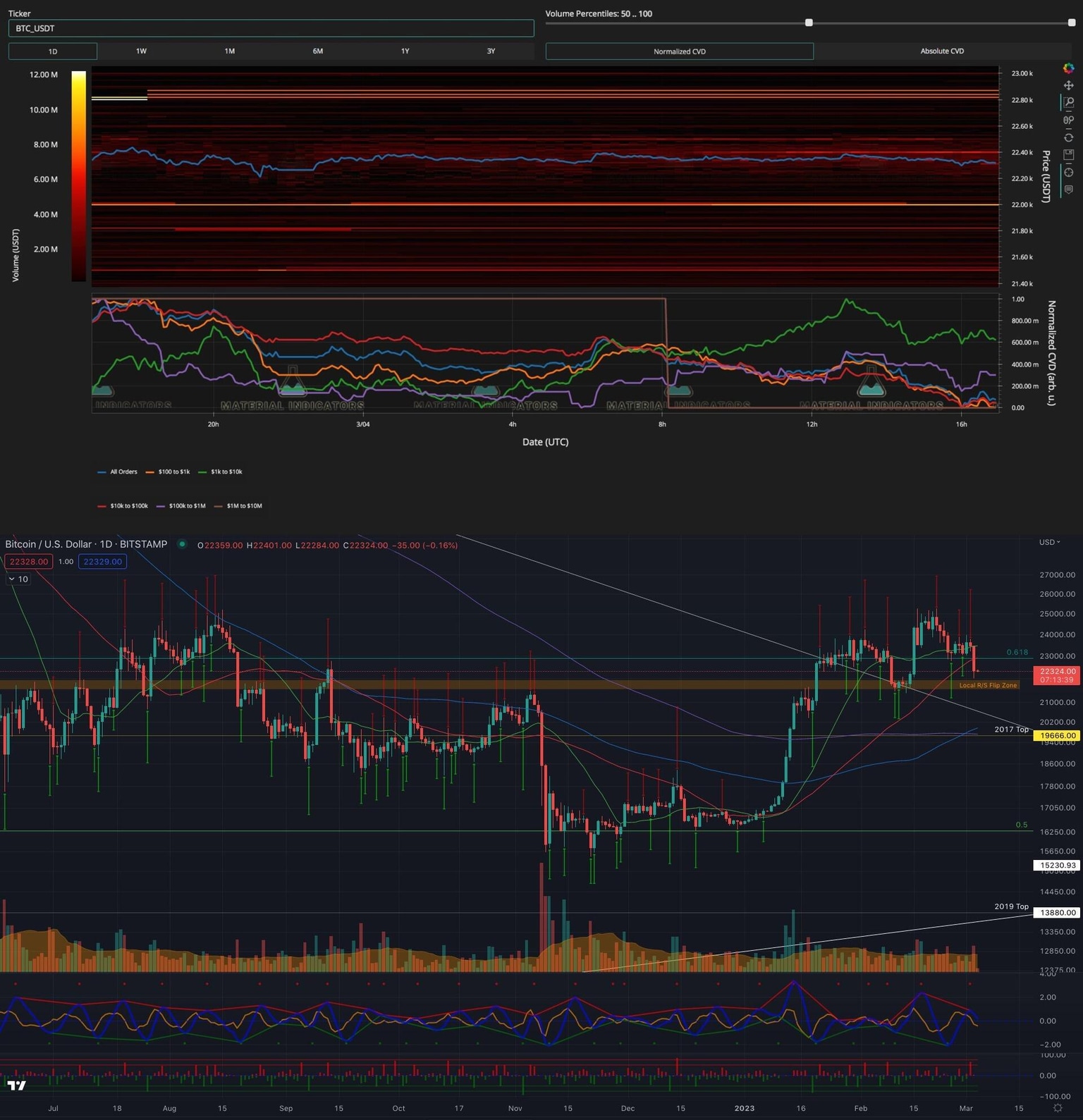Switch to Normalized CVD mode

[x=679, y=51]
